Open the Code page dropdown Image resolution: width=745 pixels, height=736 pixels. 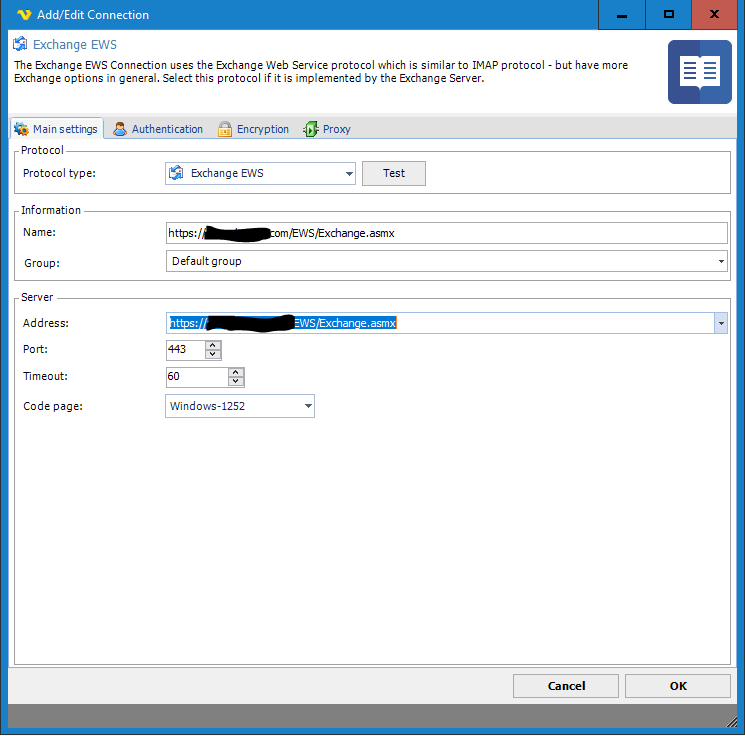pyautogui.click(x=308, y=406)
